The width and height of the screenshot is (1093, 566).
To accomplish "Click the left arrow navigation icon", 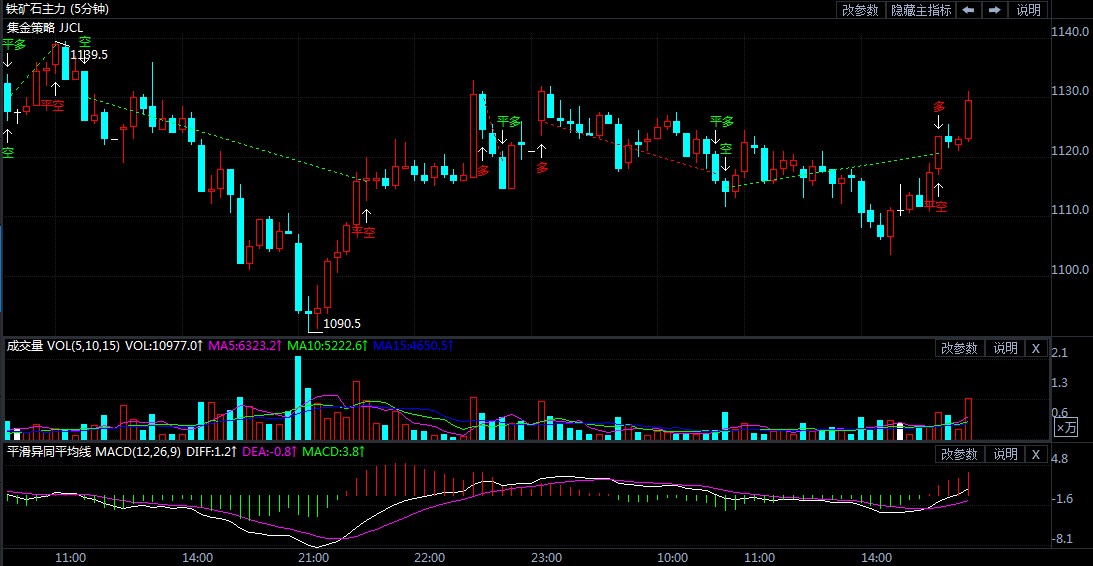I will pos(968,10).
